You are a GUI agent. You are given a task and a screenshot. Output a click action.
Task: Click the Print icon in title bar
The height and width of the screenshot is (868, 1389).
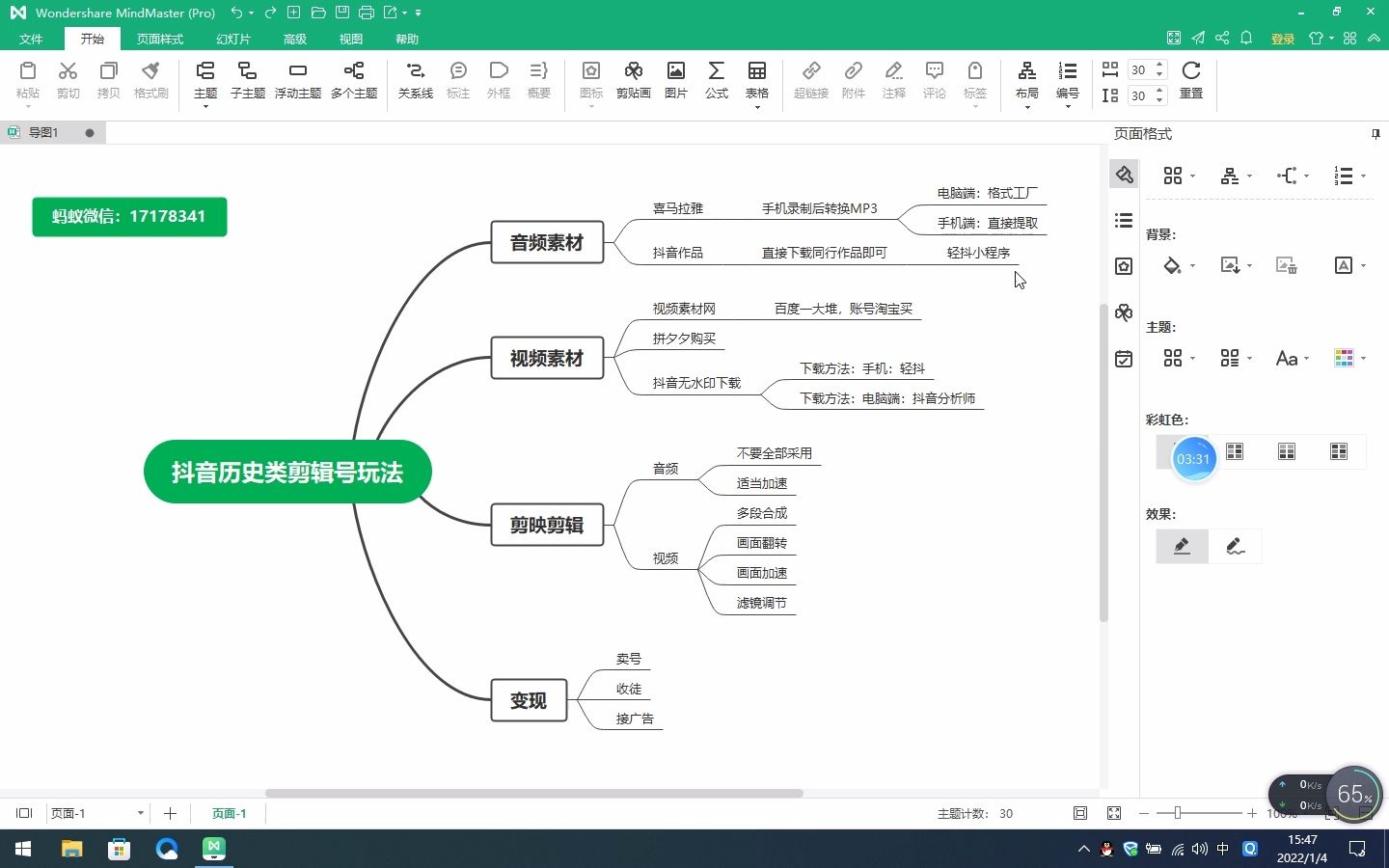coord(367,13)
